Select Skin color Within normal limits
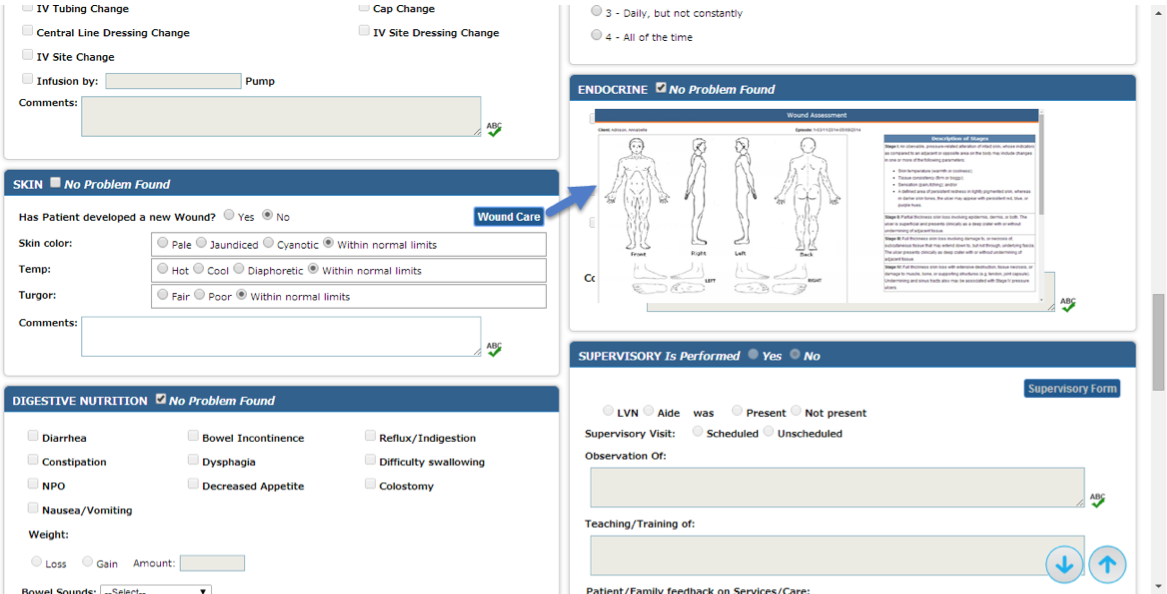Image resolution: width=1167 pixels, height=594 pixels. point(328,243)
